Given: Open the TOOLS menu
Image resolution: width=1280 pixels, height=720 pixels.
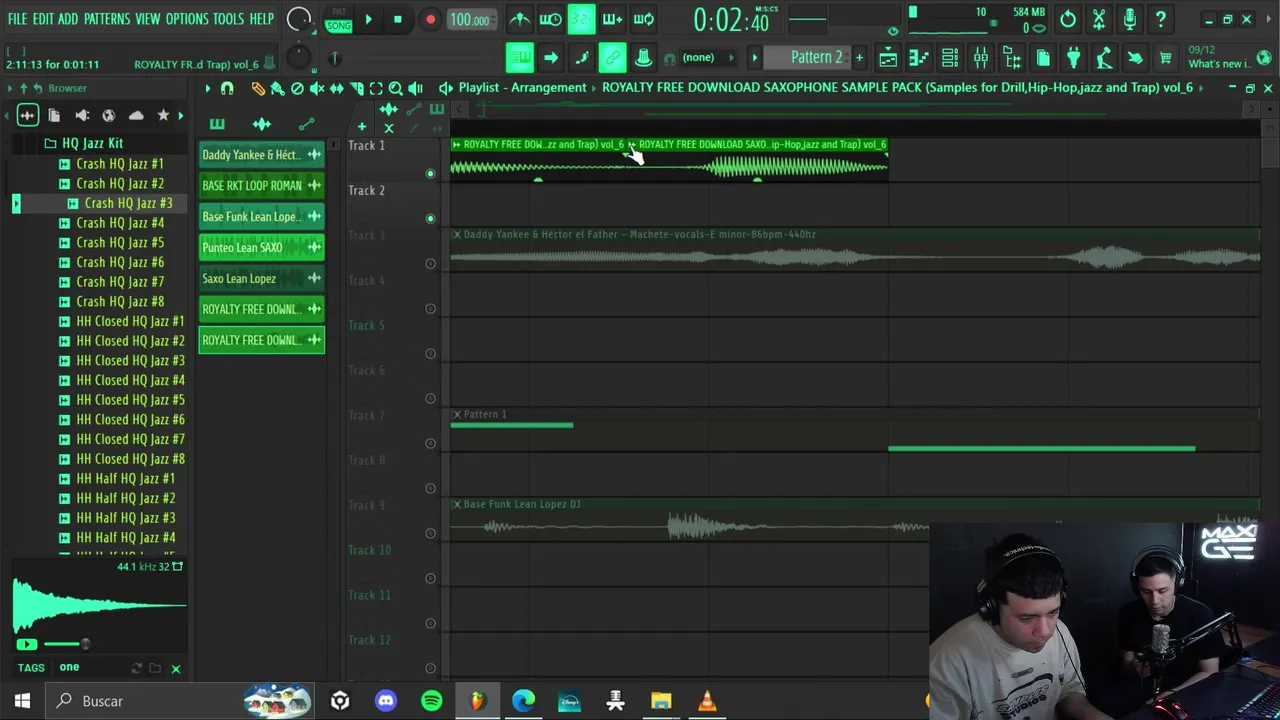Looking at the screenshot, I should (228, 19).
